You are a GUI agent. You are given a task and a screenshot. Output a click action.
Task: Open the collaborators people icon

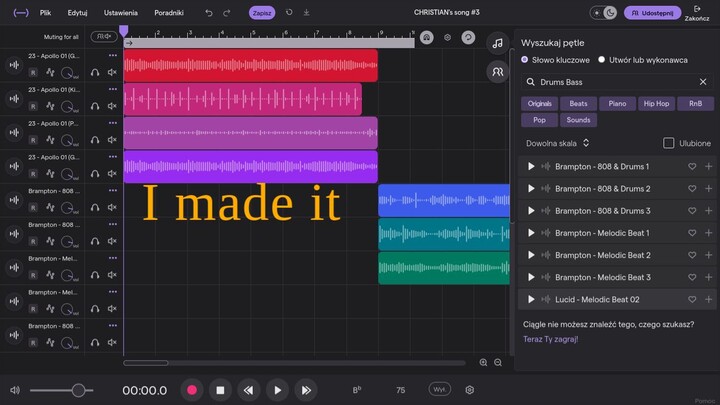497,72
